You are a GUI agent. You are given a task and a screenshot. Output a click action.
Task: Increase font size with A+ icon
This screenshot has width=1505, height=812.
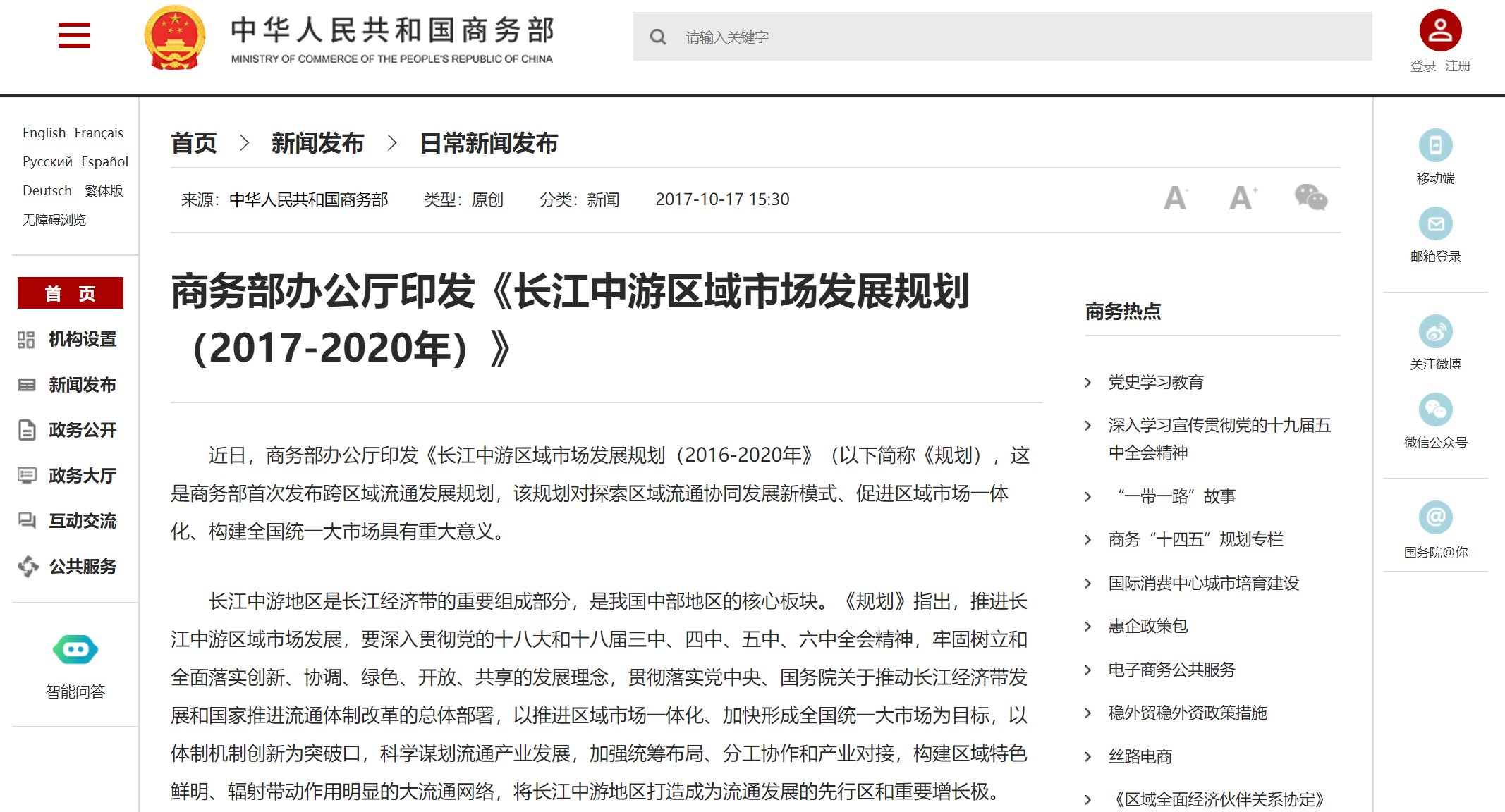point(1242,198)
